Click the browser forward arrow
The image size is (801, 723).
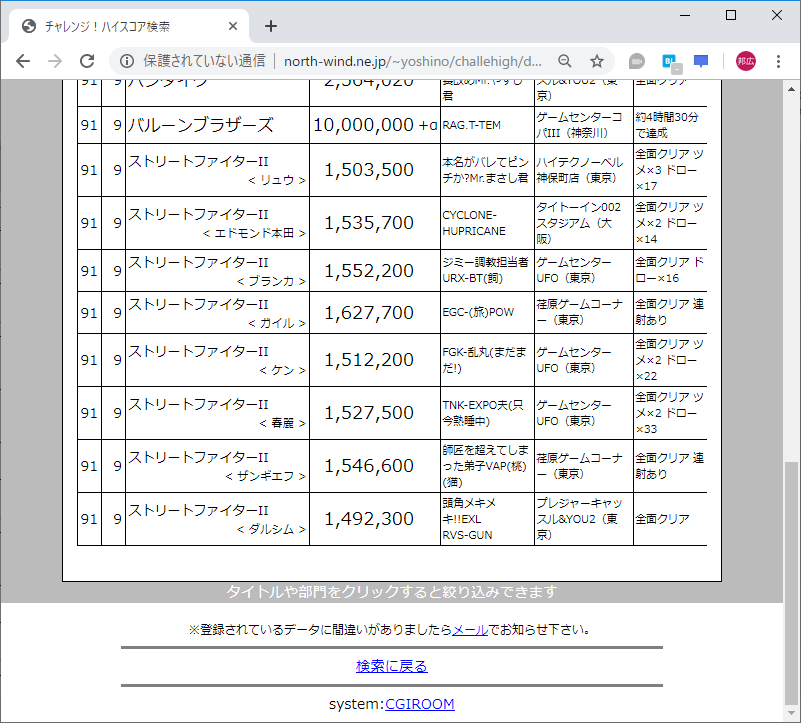pyautogui.click(x=55, y=61)
